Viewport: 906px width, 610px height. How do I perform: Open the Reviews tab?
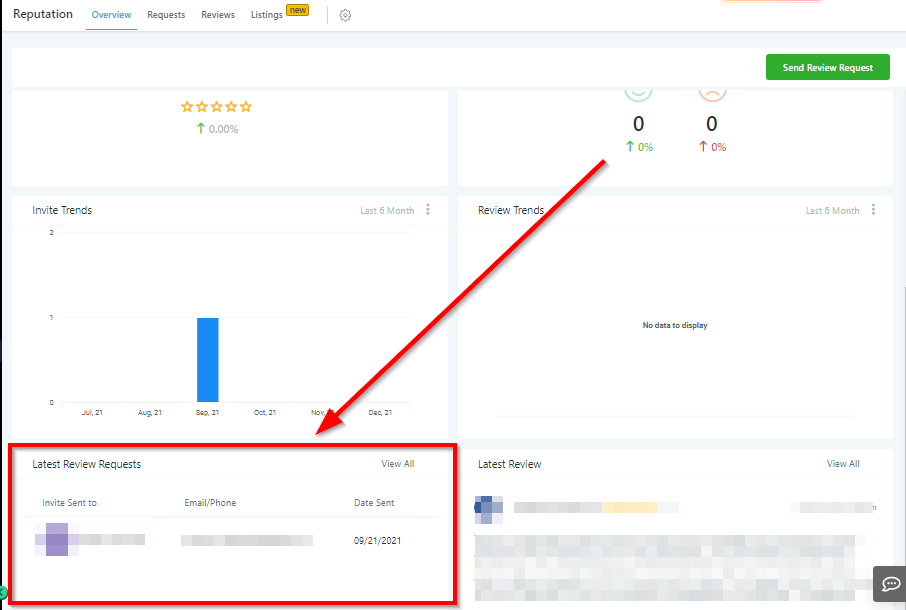pos(218,15)
